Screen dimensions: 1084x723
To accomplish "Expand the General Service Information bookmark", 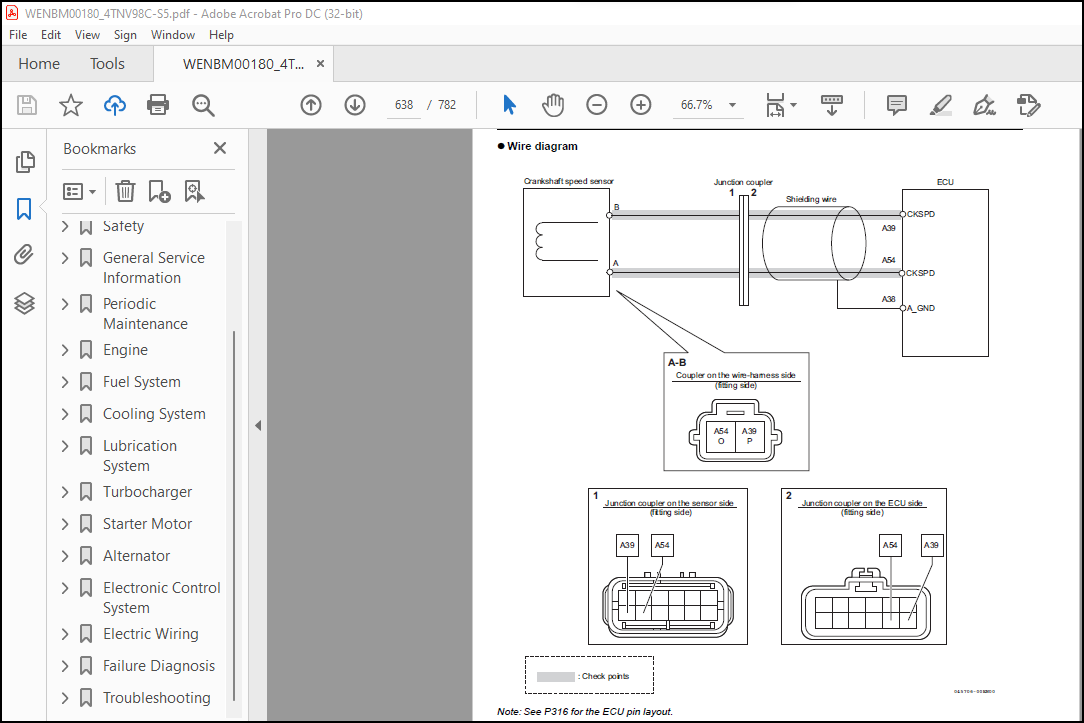I will [x=65, y=258].
